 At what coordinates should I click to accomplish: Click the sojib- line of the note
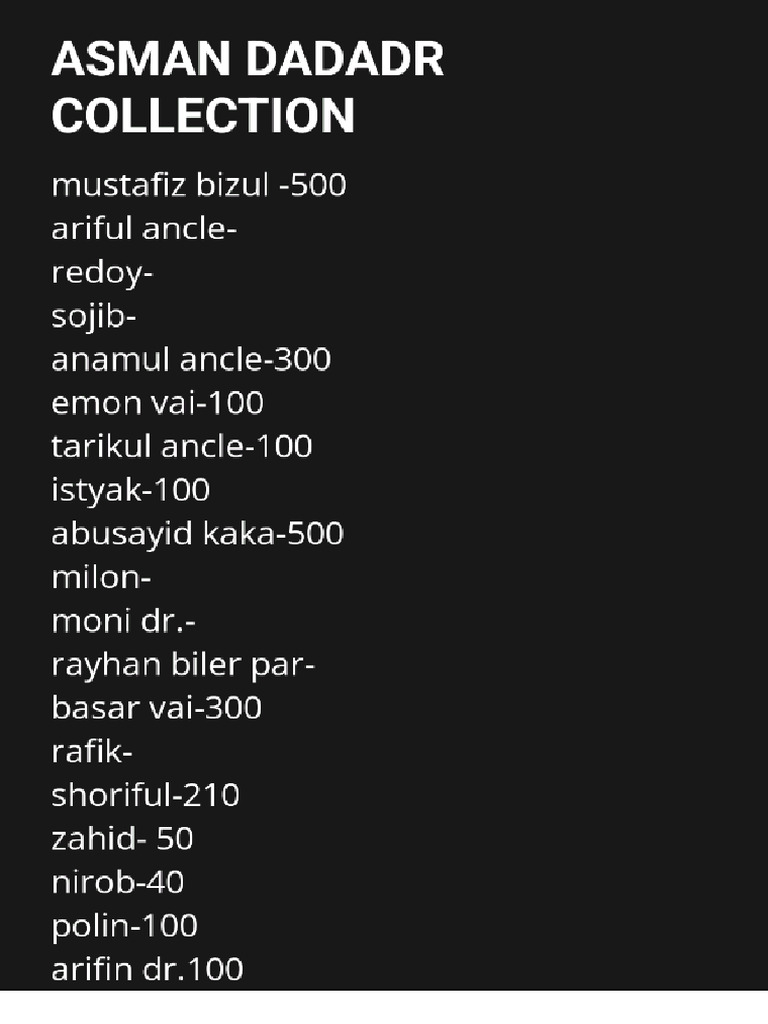pyautogui.click(x=93, y=317)
